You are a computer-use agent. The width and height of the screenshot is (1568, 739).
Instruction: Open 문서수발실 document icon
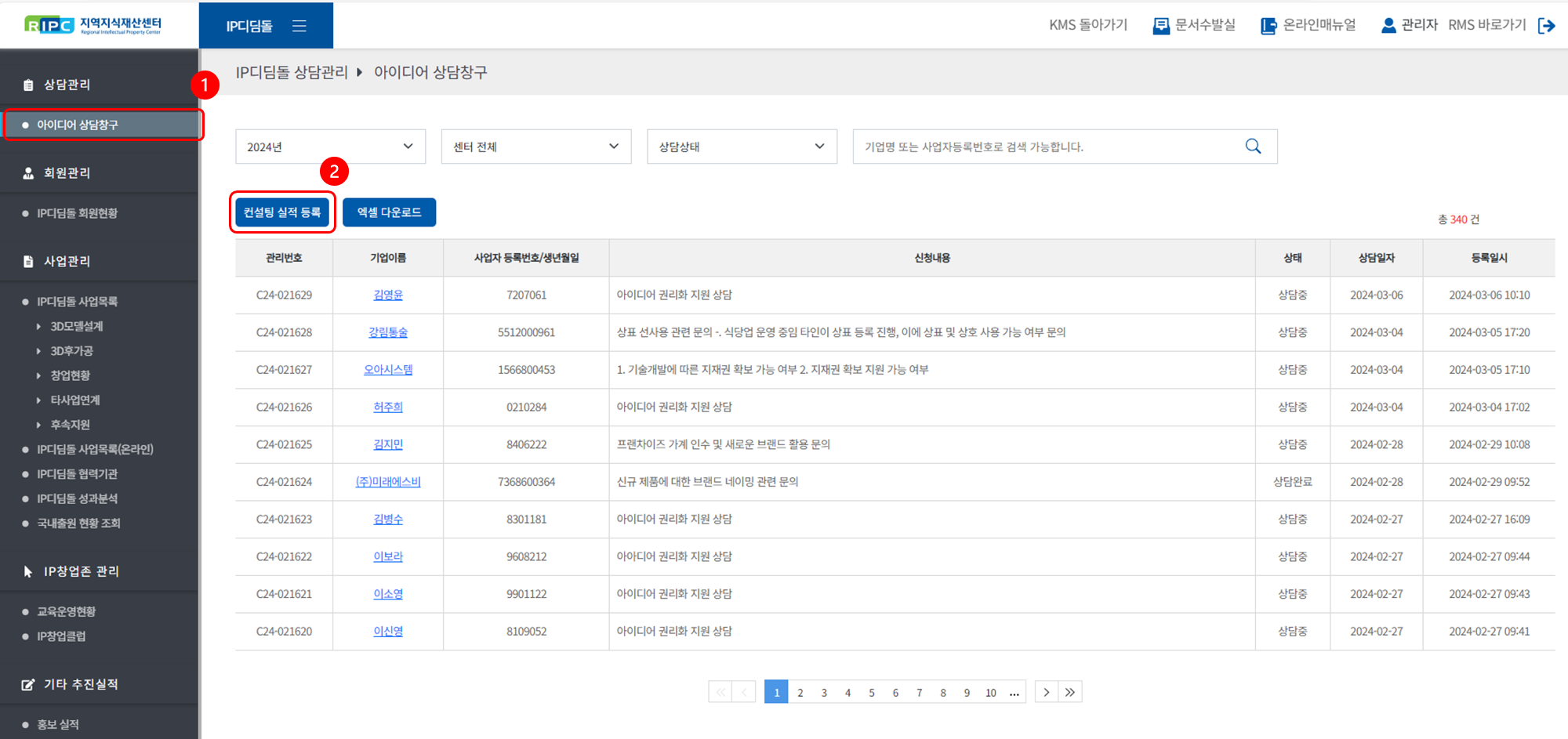pyautogui.click(x=1160, y=26)
